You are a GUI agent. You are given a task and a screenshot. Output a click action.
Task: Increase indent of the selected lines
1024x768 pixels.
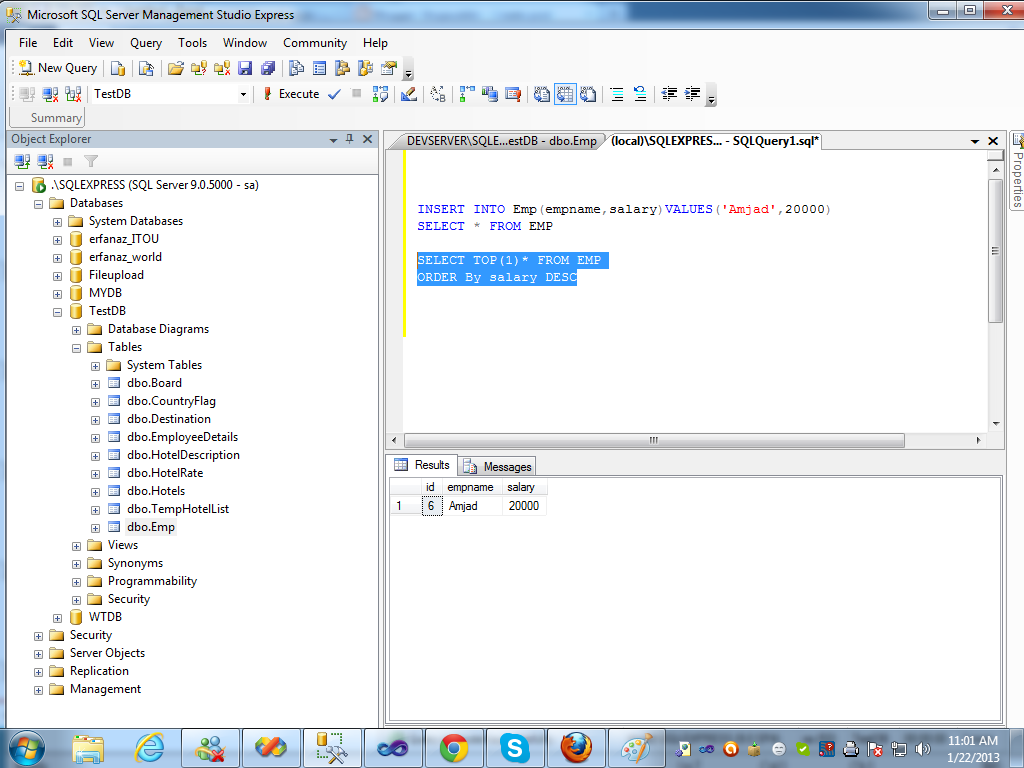pos(692,94)
